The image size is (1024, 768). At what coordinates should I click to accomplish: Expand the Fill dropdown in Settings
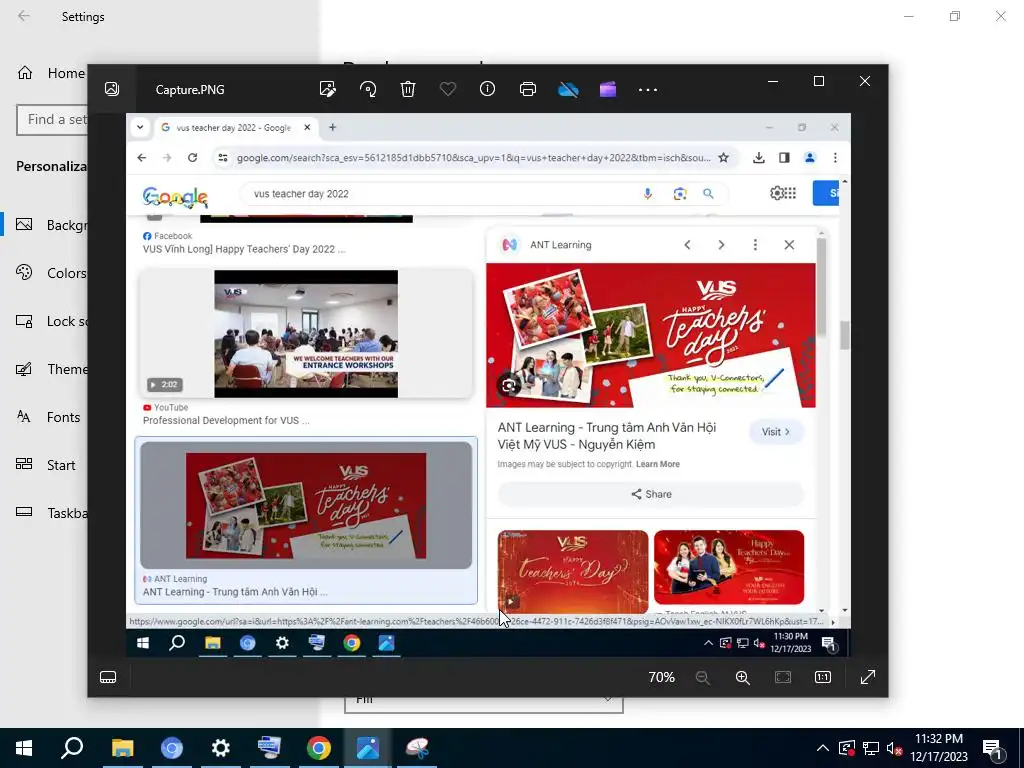coord(484,705)
